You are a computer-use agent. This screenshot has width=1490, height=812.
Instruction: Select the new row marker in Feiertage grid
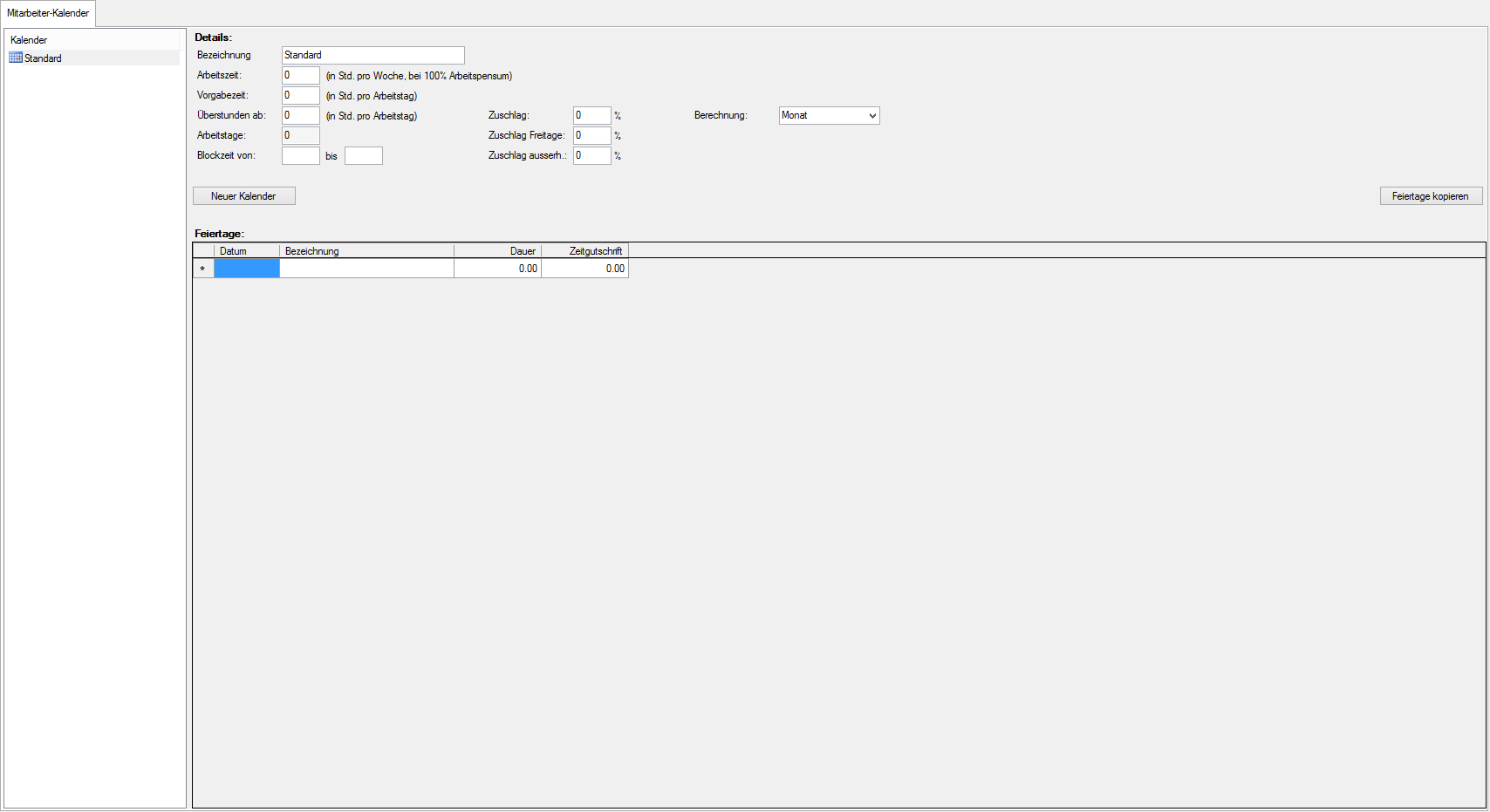tap(202, 269)
